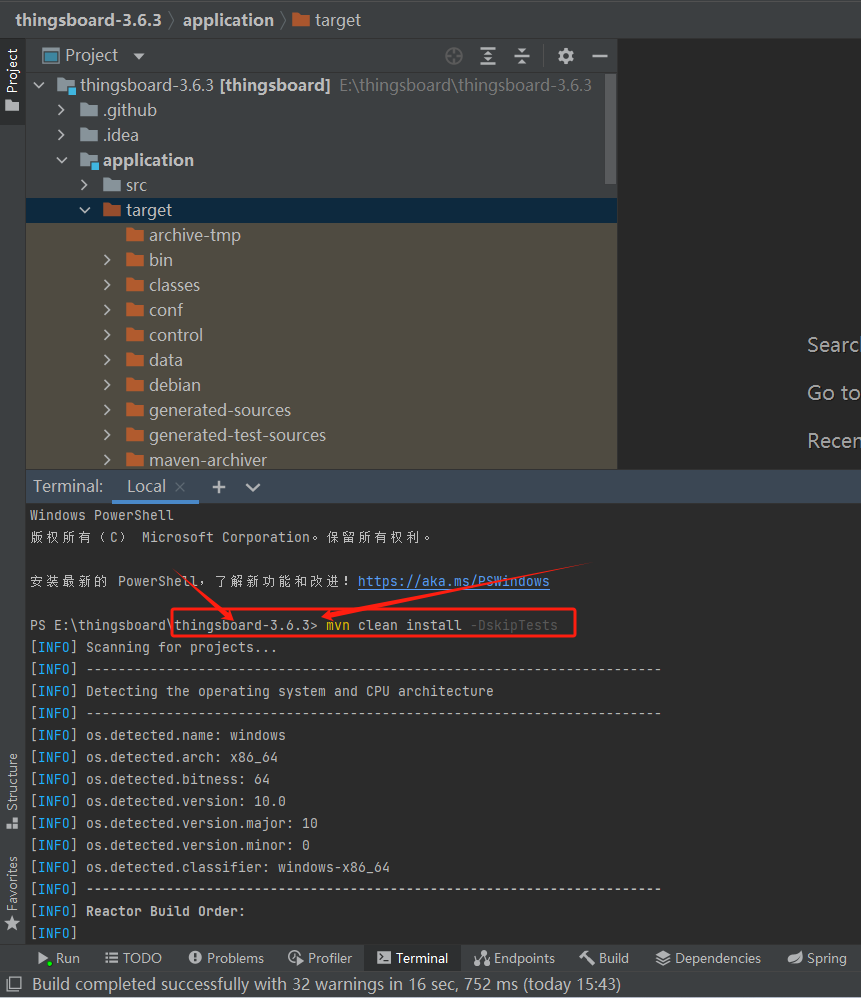Click the new terminal session plus button
Screen dimensions: 861x998
(x=218, y=486)
